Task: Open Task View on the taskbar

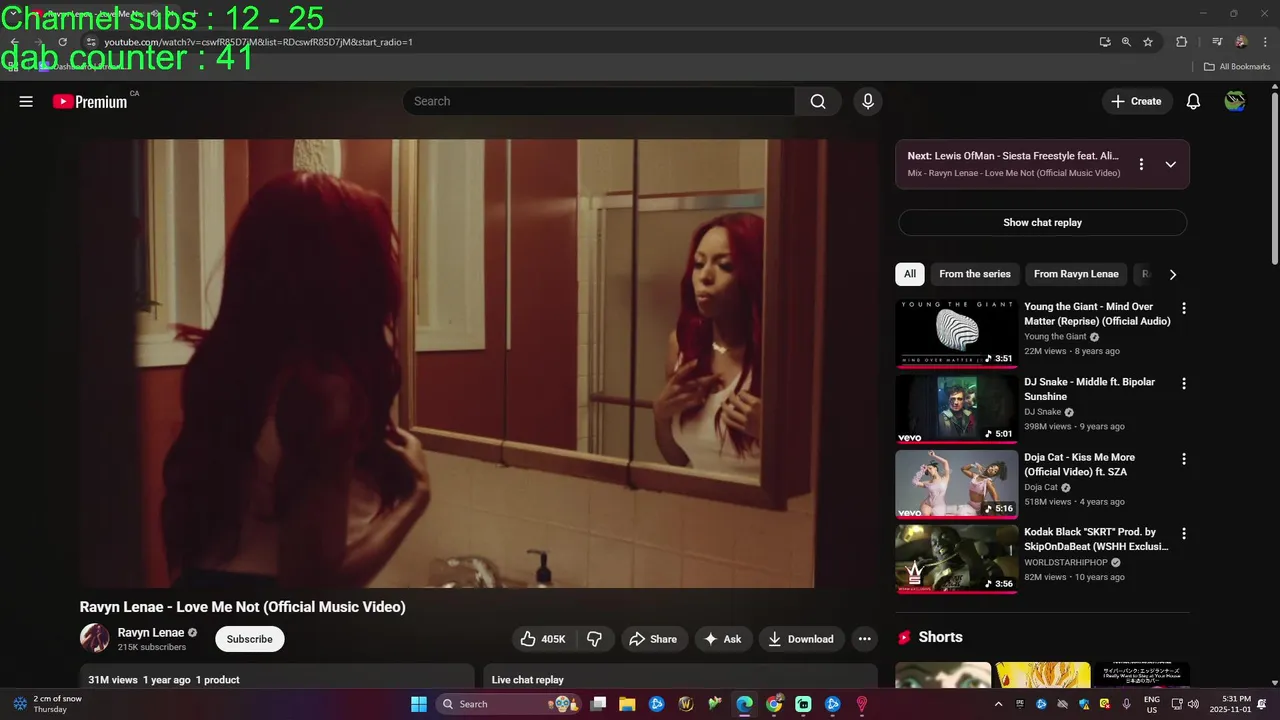Action: 598,704
